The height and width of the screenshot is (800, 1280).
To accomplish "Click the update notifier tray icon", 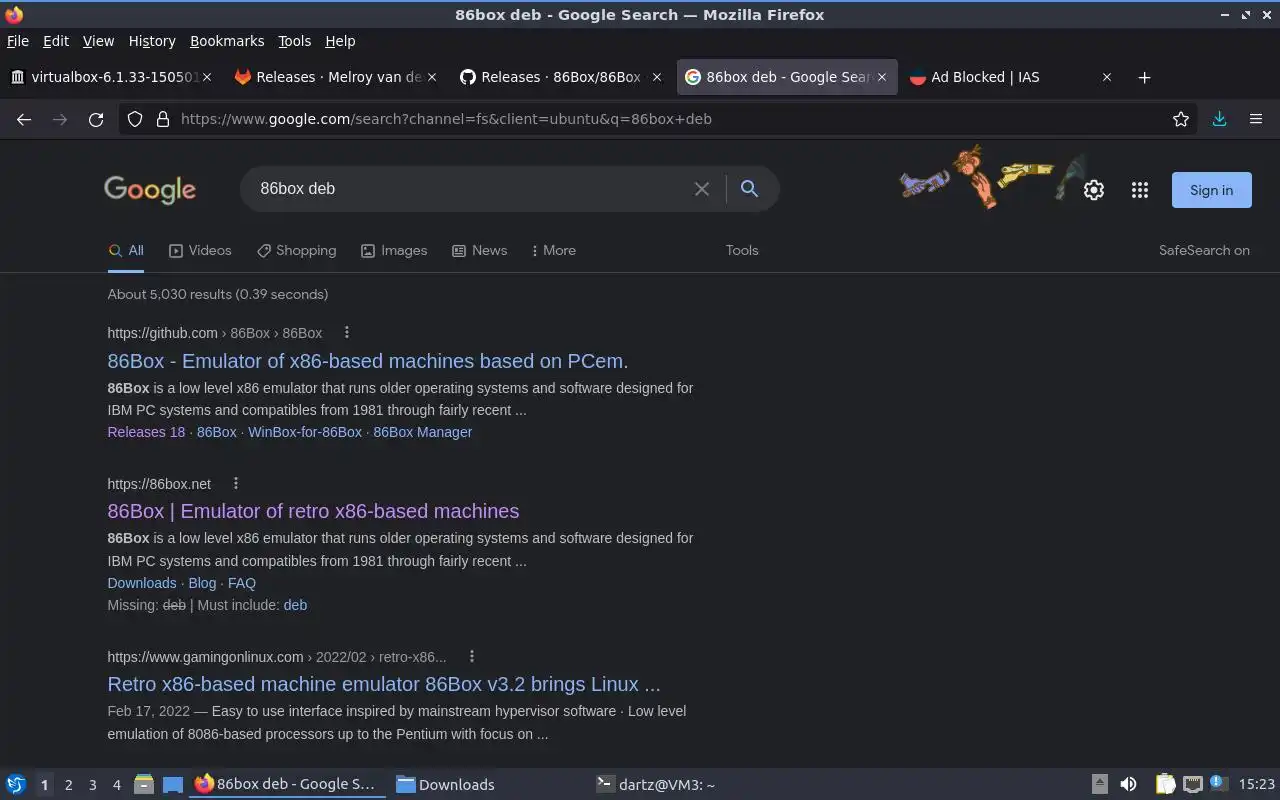I will coord(1218,784).
